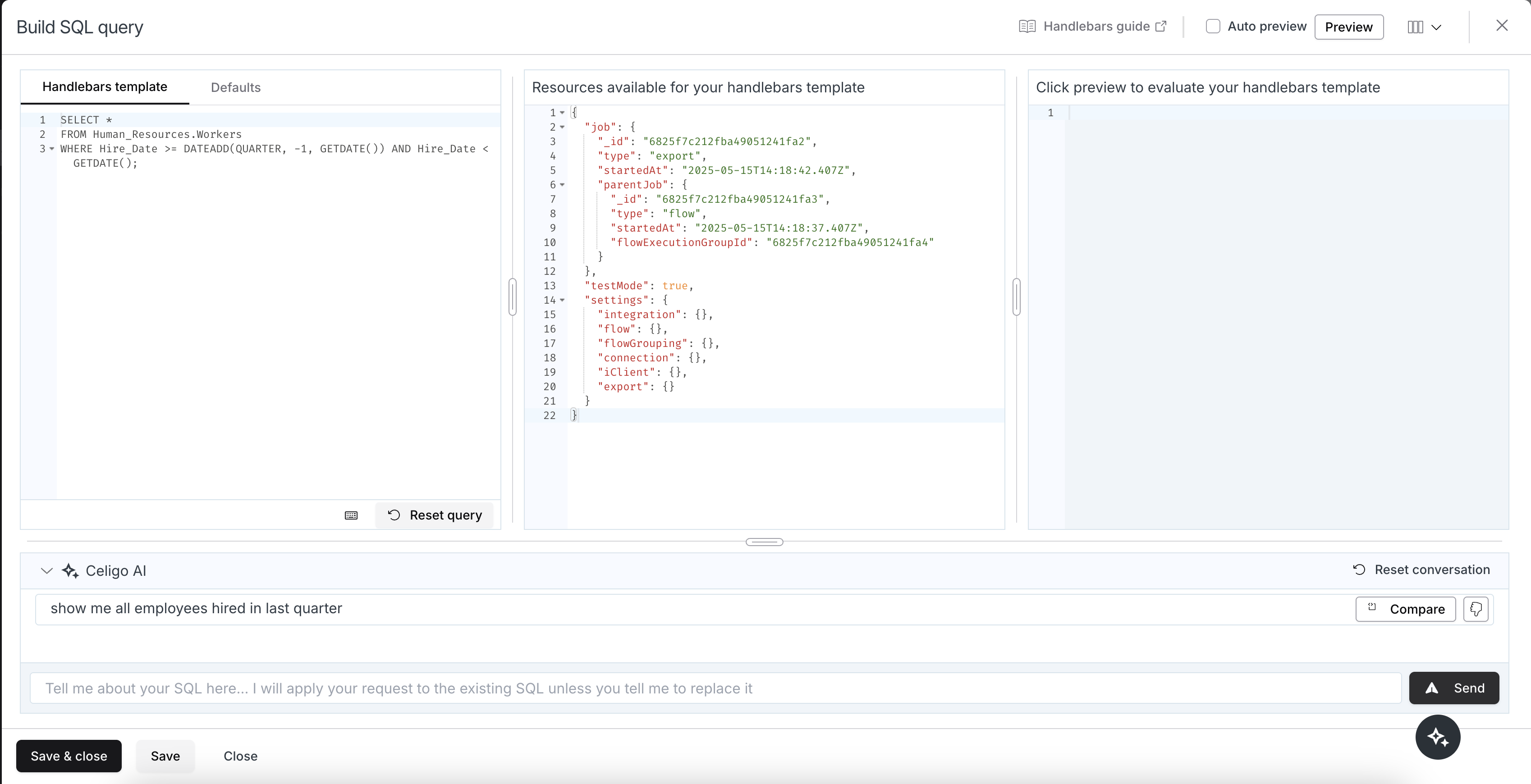Click the Resources available panel heading

(x=698, y=87)
